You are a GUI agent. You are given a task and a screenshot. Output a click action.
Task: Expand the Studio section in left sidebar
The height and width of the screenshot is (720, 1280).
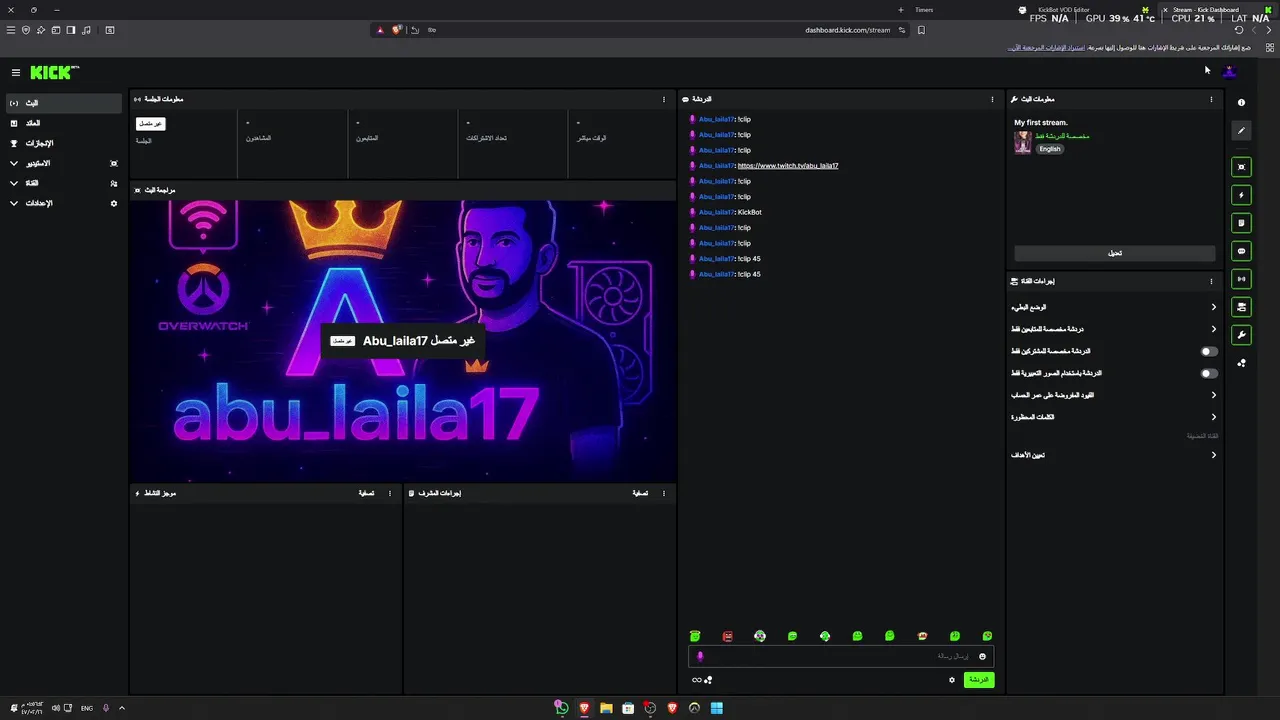click(14, 163)
